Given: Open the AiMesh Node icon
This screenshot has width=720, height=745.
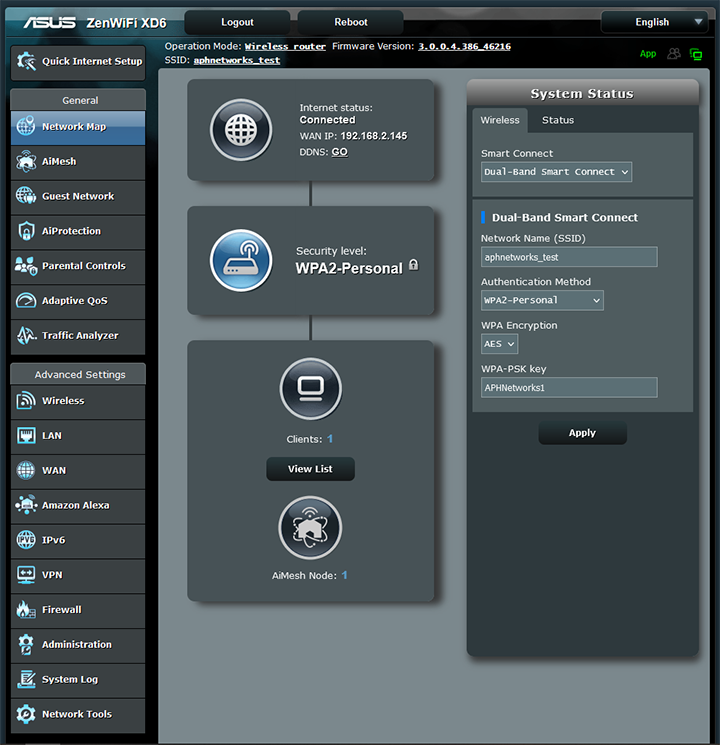Looking at the screenshot, I should [x=310, y=527].
